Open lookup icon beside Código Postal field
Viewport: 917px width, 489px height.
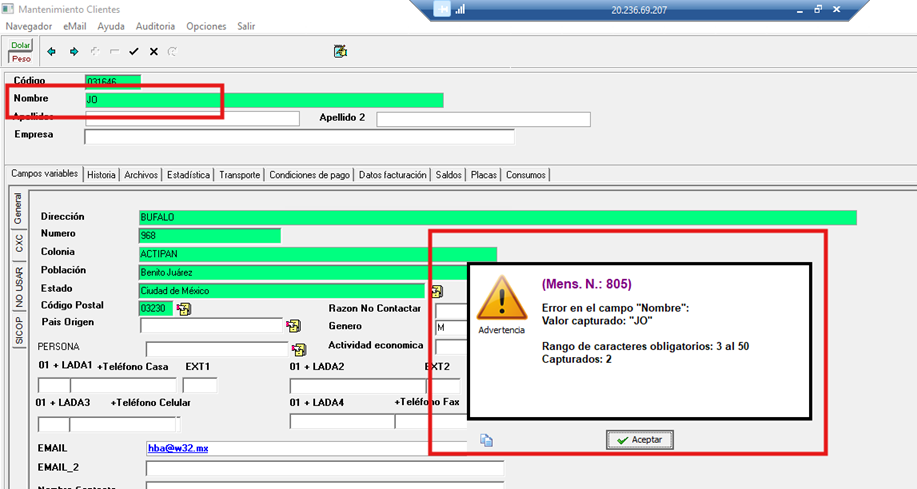pos(184,309)
